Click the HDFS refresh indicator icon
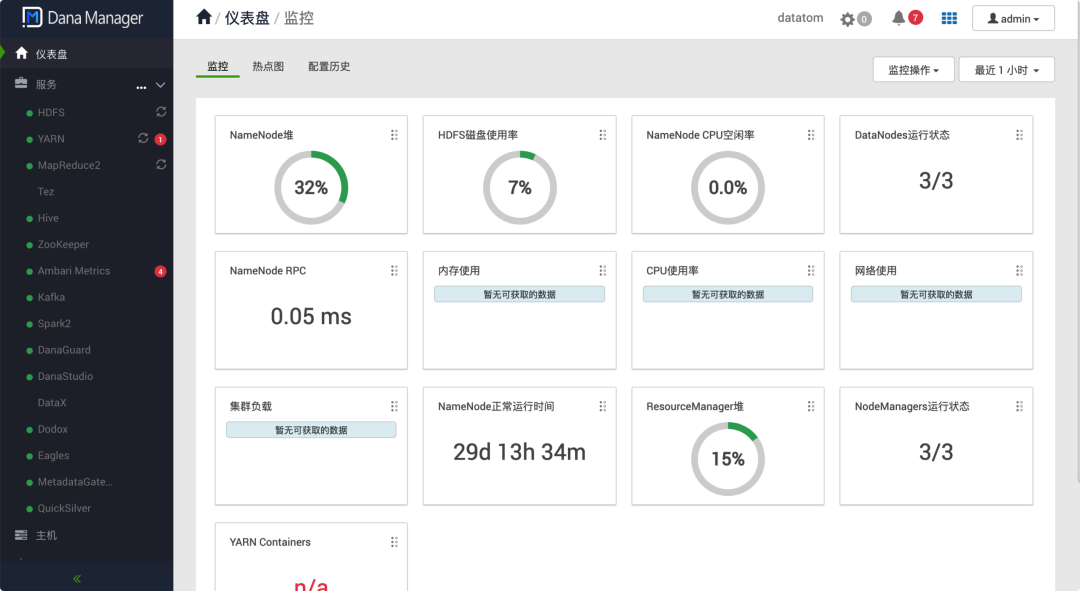This screenshot has height=591, width=1080. [x=161, y=112]
